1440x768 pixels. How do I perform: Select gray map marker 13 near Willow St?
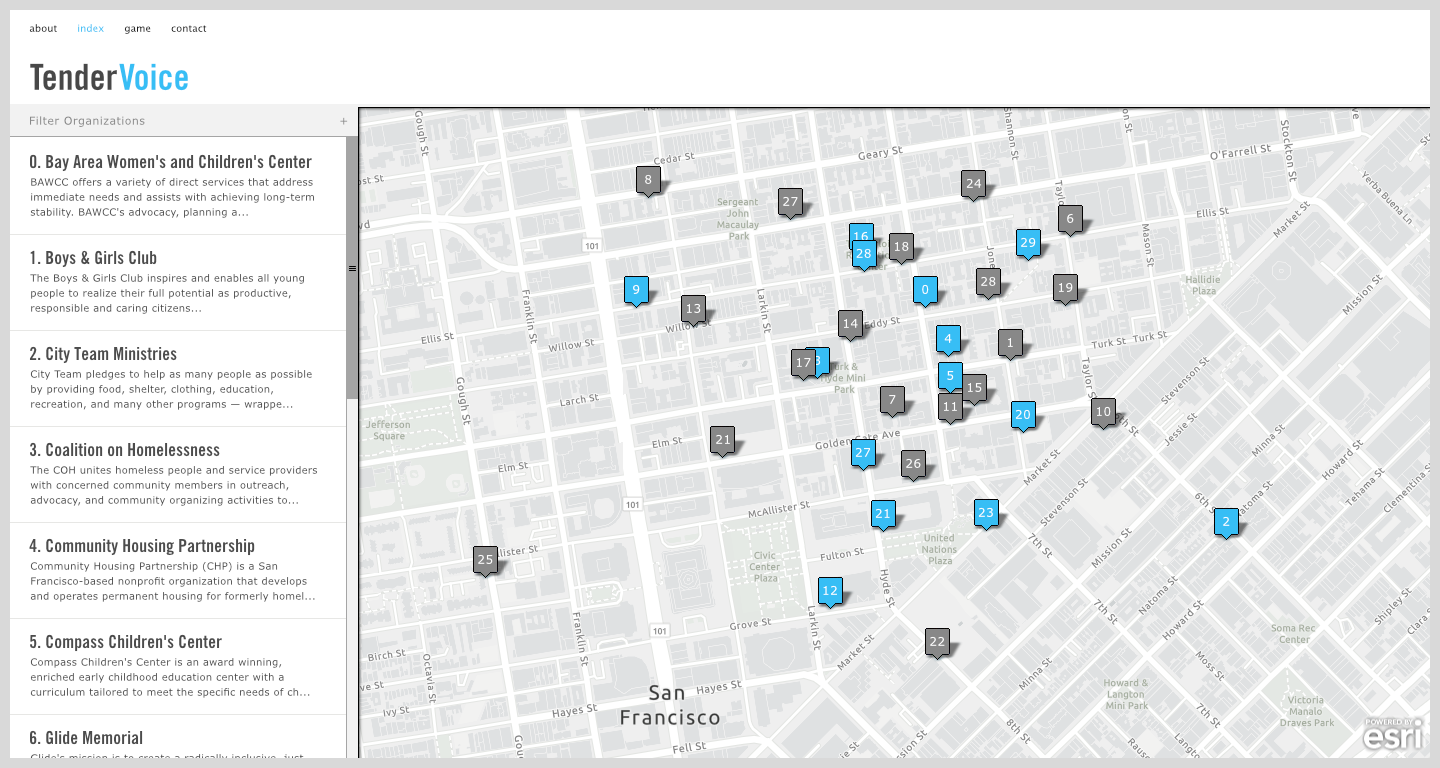[693, 309]
